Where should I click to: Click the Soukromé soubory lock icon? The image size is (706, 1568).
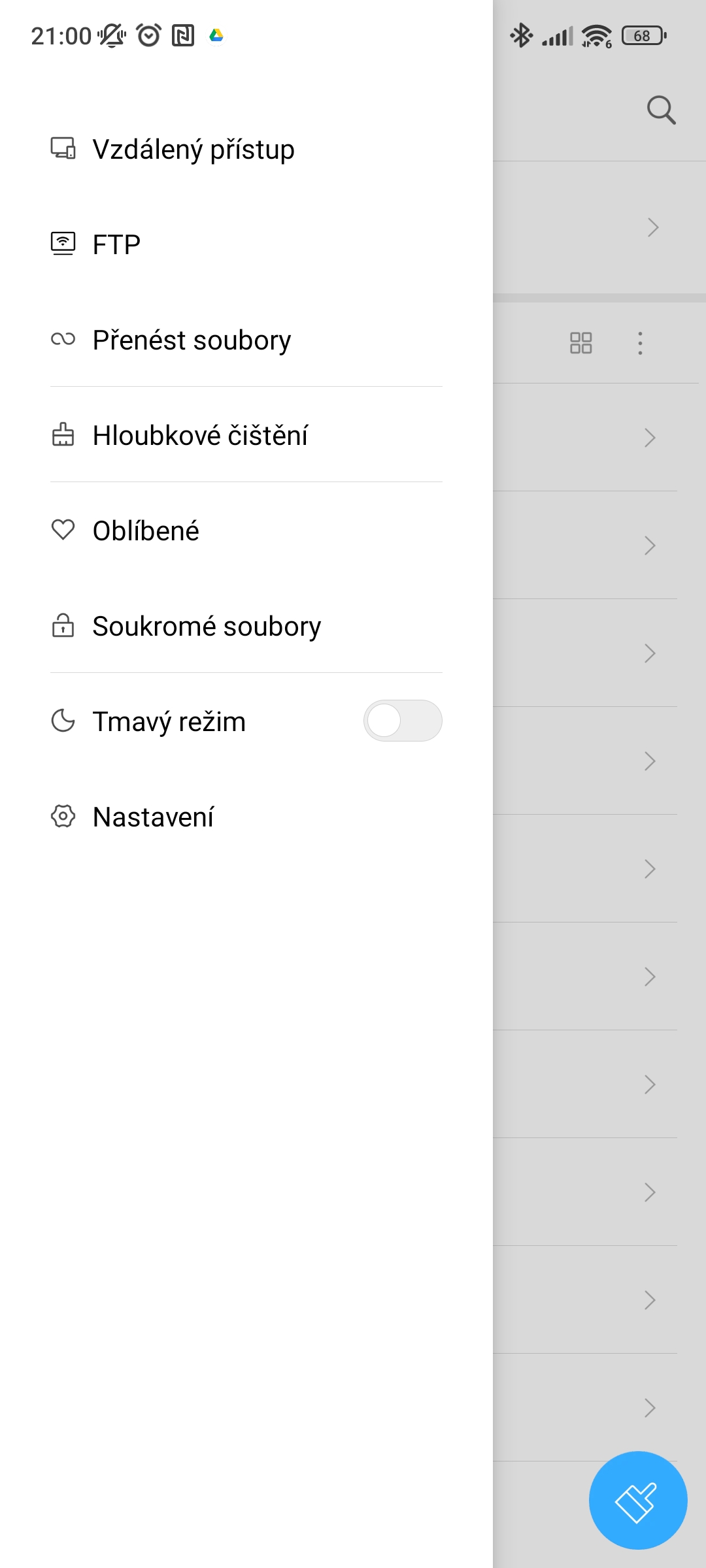[x=63, y=625]
